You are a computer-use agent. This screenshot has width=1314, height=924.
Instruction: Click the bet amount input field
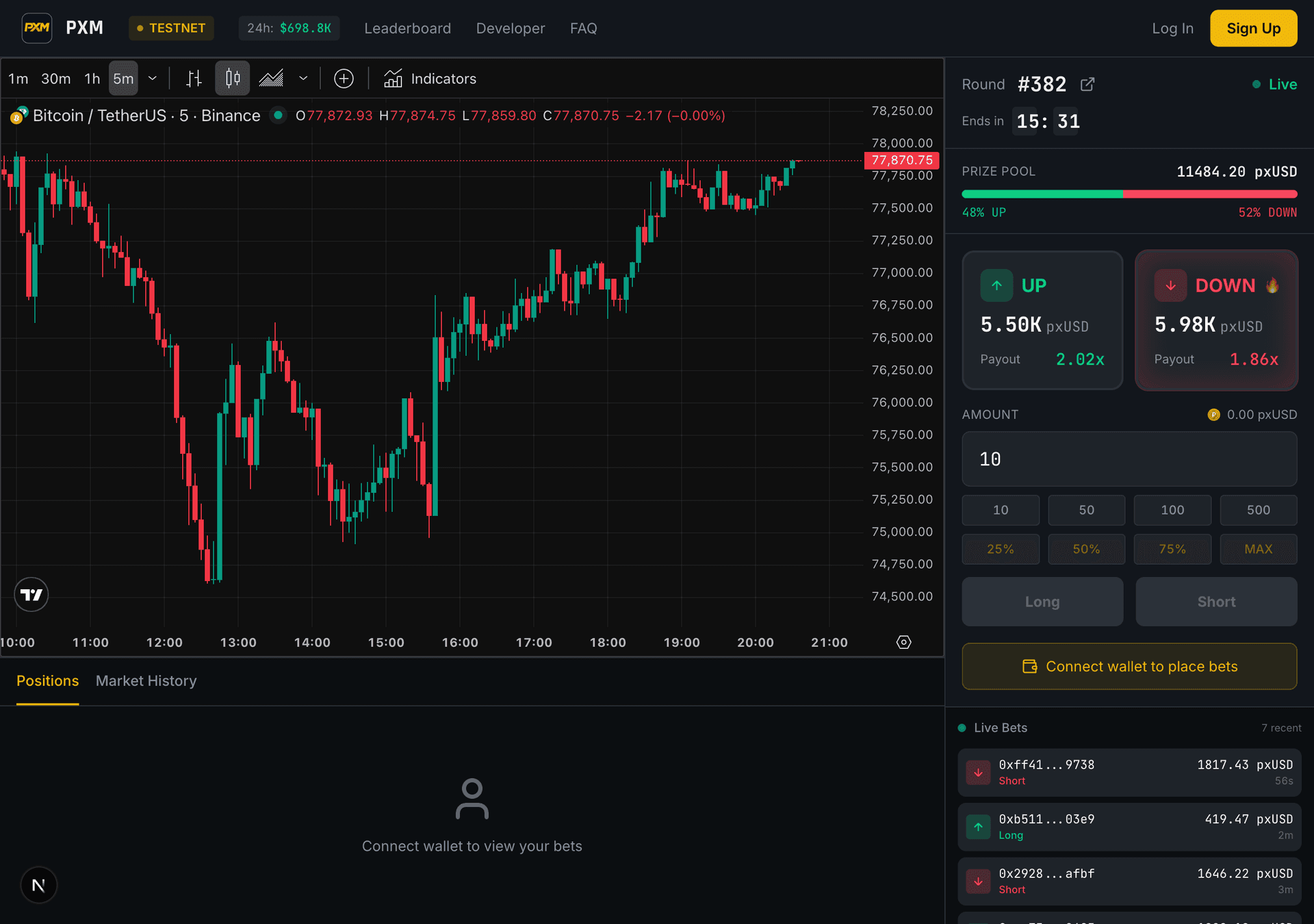pyautogui.click(x=1129, y=459)
